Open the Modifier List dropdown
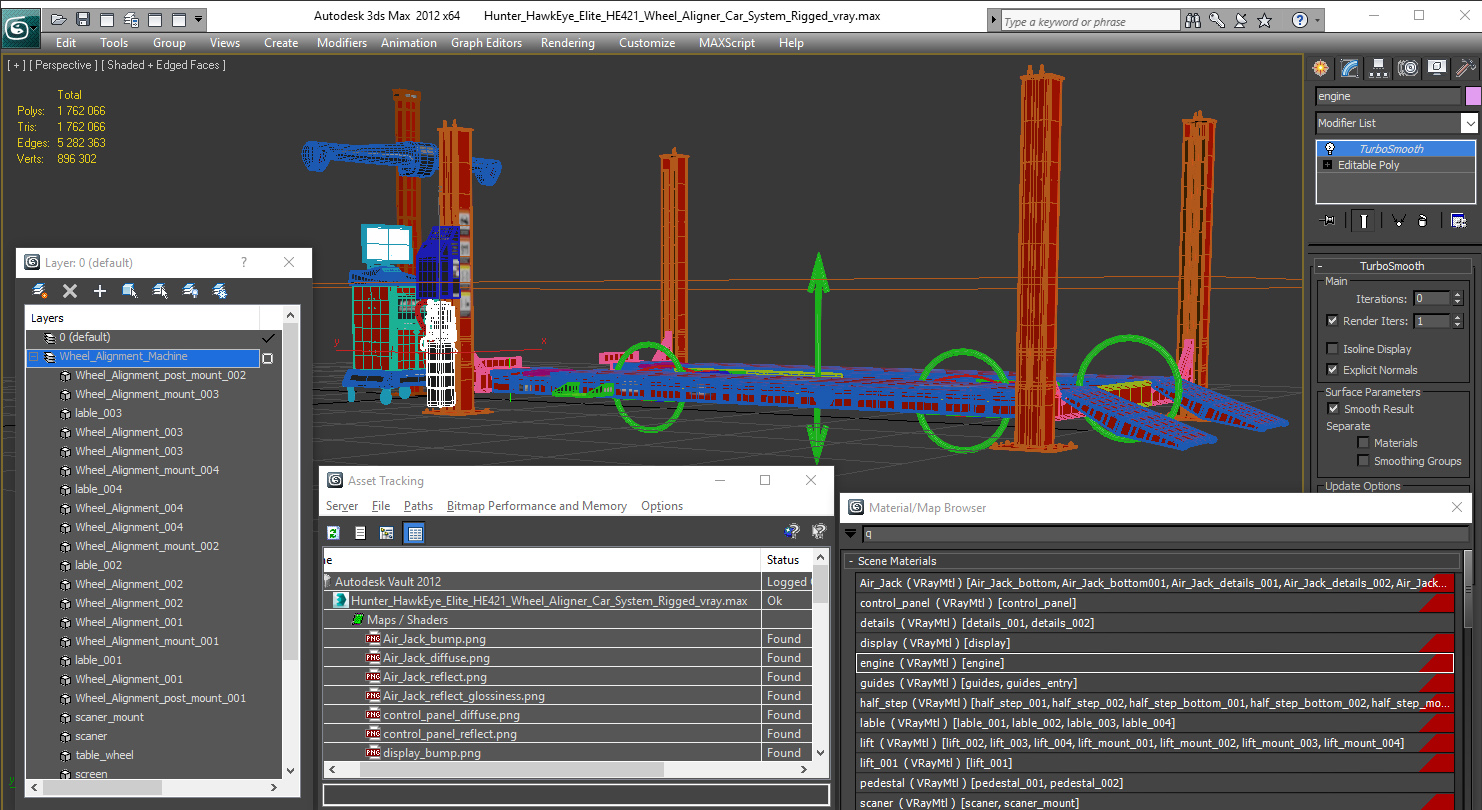1482x810 pixels. (1469, 123)
